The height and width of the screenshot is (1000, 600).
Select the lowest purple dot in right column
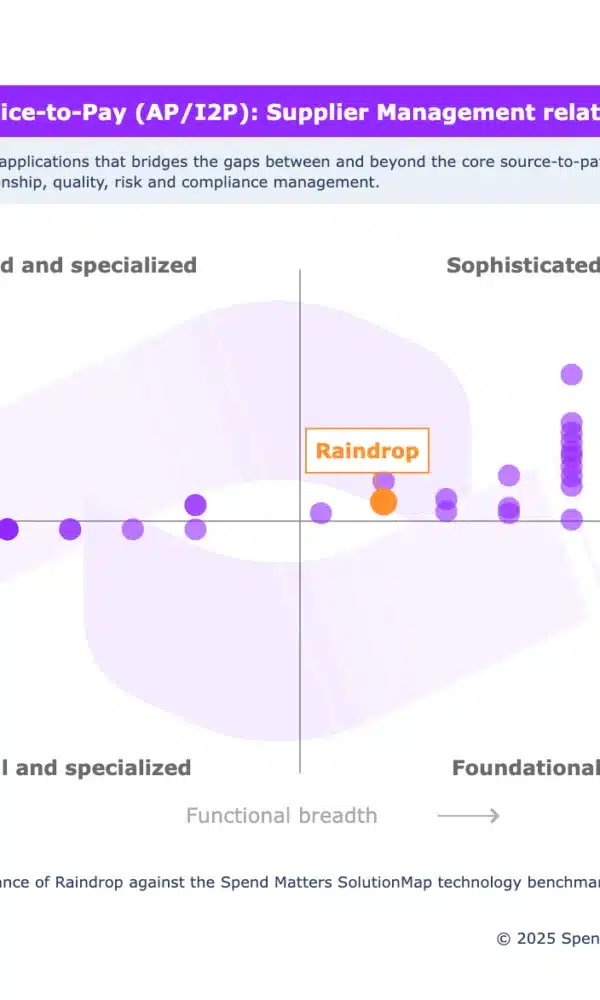click(571, 519)
